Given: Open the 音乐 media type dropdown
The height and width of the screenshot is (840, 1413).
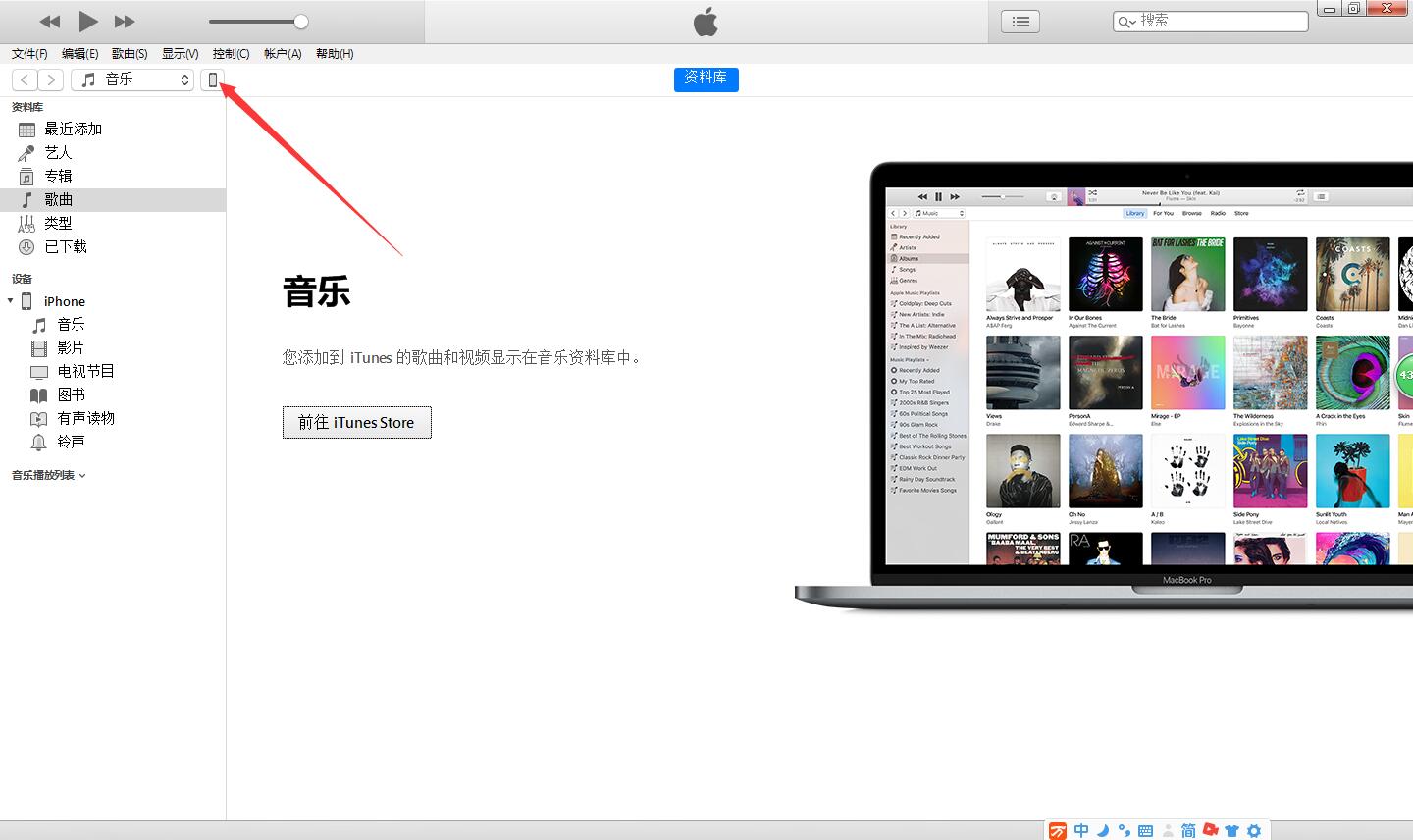Looking at the screenshot, I should [132, 79].
